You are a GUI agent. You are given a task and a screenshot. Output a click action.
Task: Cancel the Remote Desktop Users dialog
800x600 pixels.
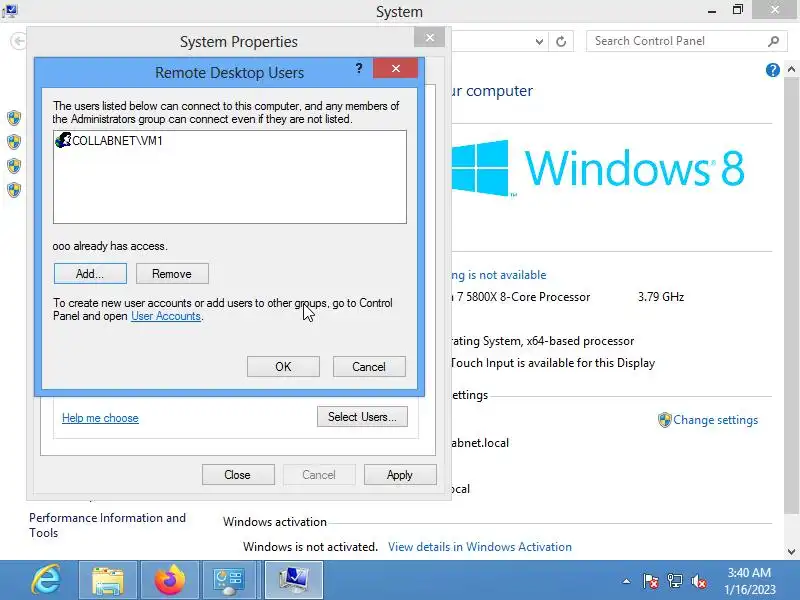coord(369,366)
